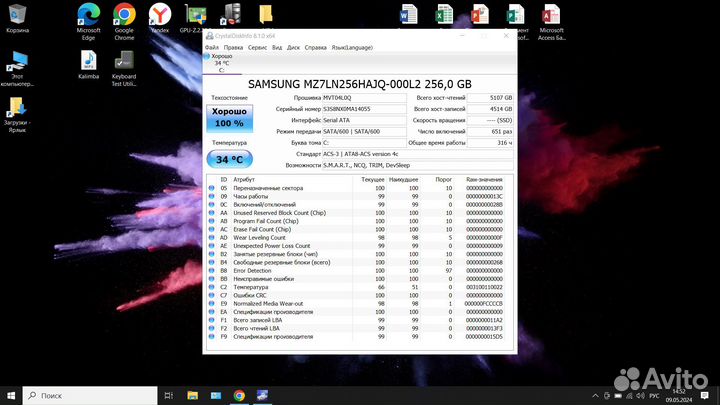Click the Хорошо 100 % health status button
The width and height of the screenshot is (720, 405).
point(230,118)
